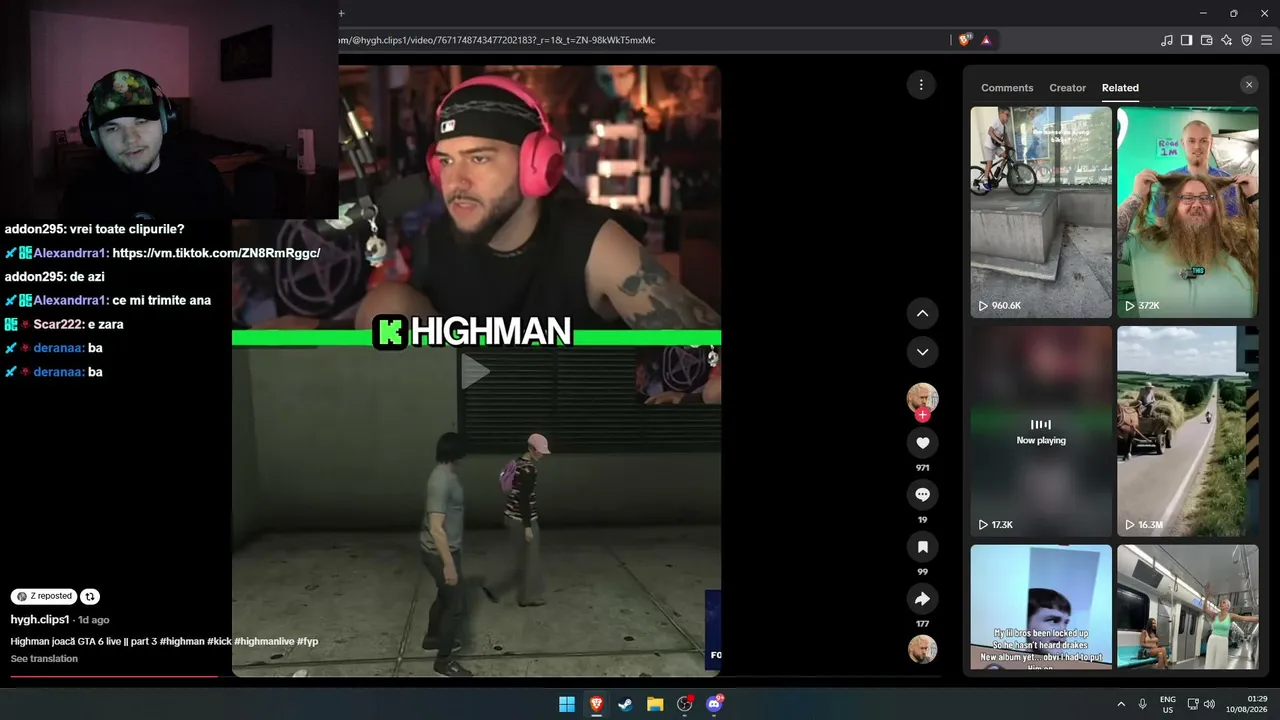Expand the system tray hidden icons chevron
This screenshot has width=1280, height=720.
pyautogui.click(x=1121, y=704)
